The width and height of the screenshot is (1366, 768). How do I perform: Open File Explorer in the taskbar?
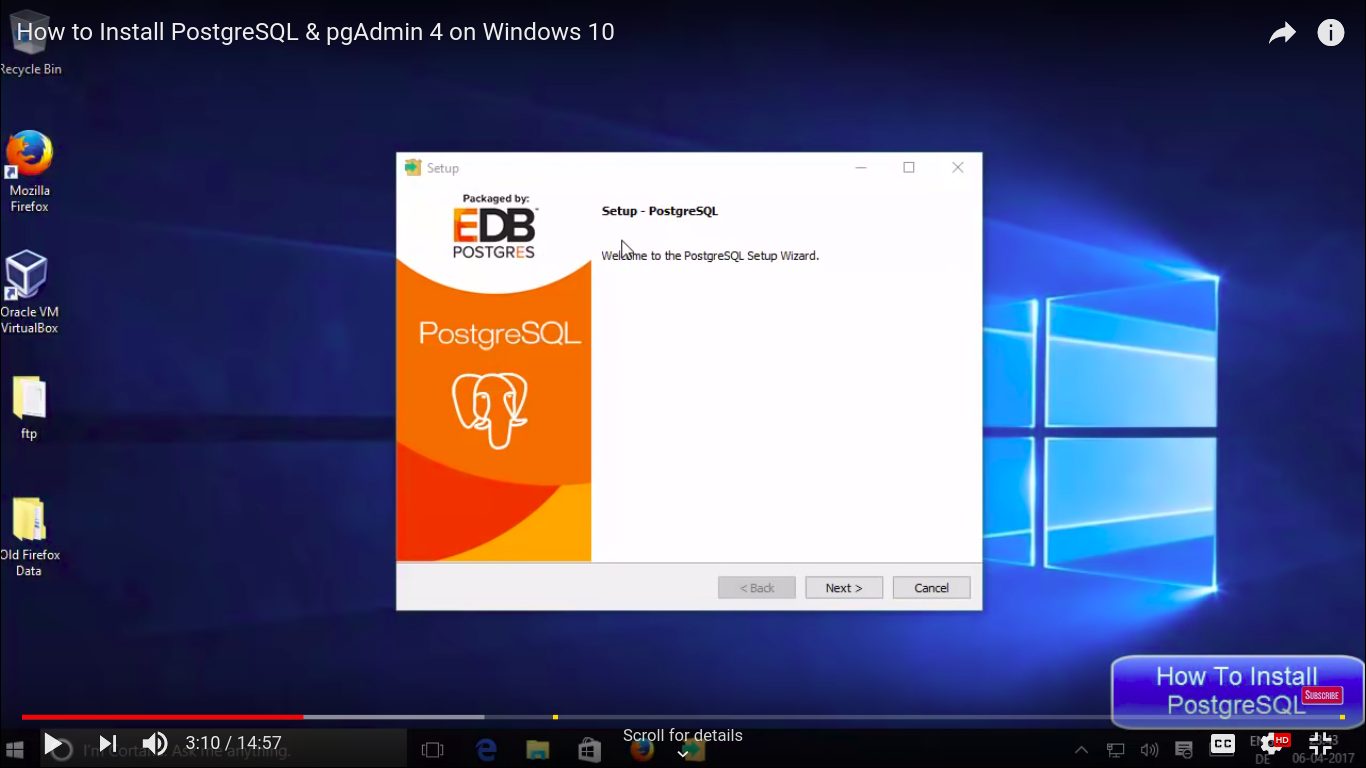(x=537, y=749)
